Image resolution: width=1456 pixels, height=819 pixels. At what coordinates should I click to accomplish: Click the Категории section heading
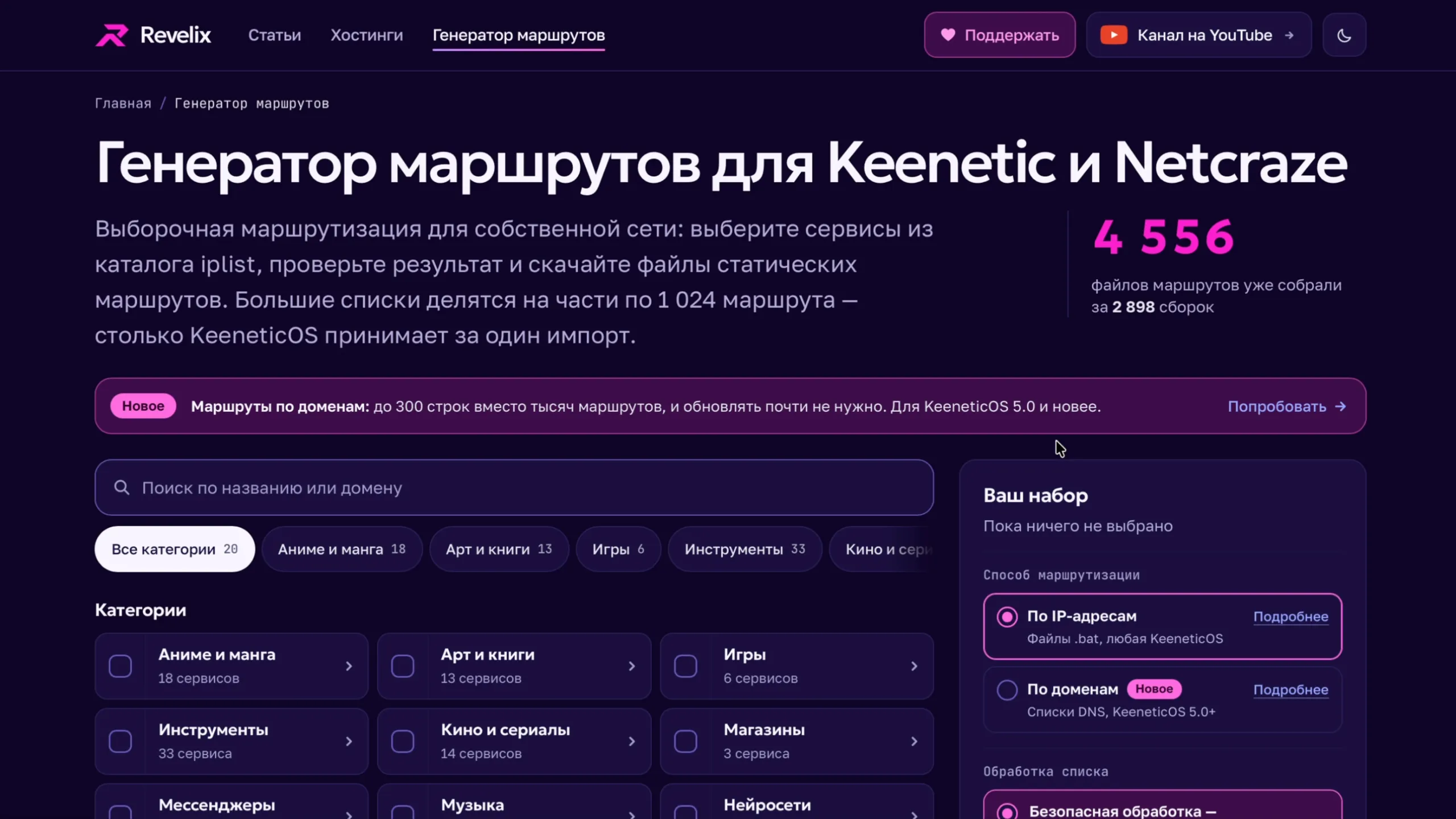pyautogui.click(x=140, y=610)
